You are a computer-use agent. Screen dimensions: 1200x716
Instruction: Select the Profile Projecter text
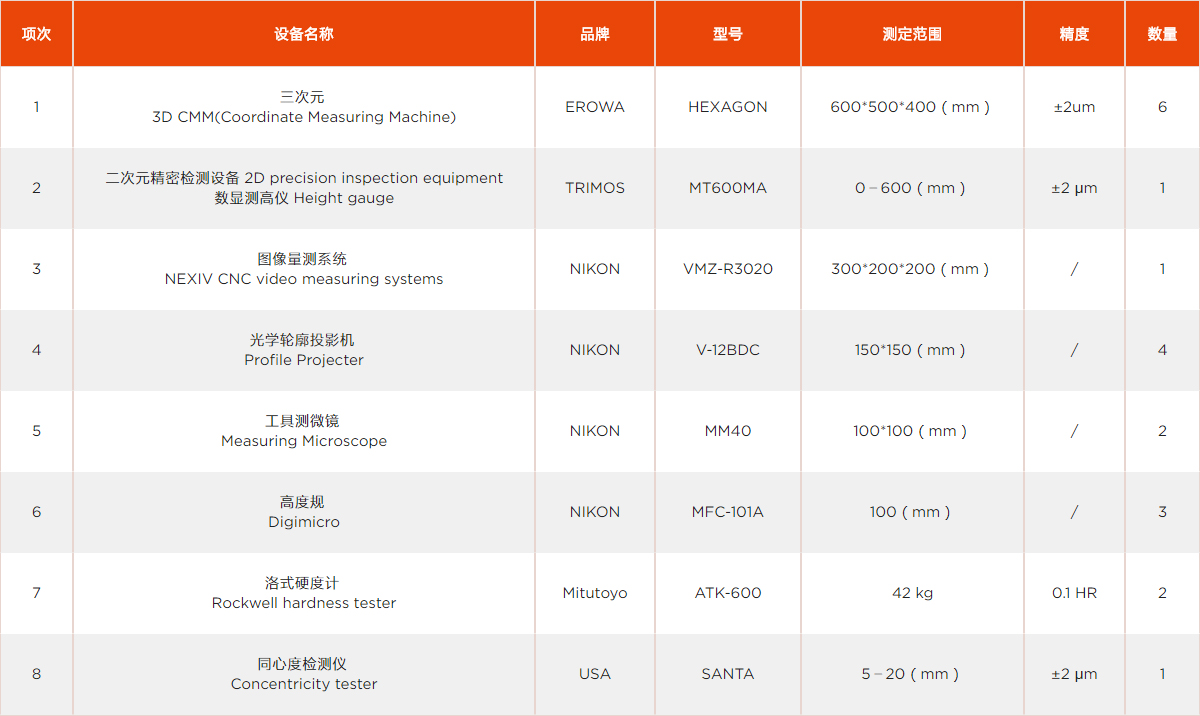(x=304, y=360)
